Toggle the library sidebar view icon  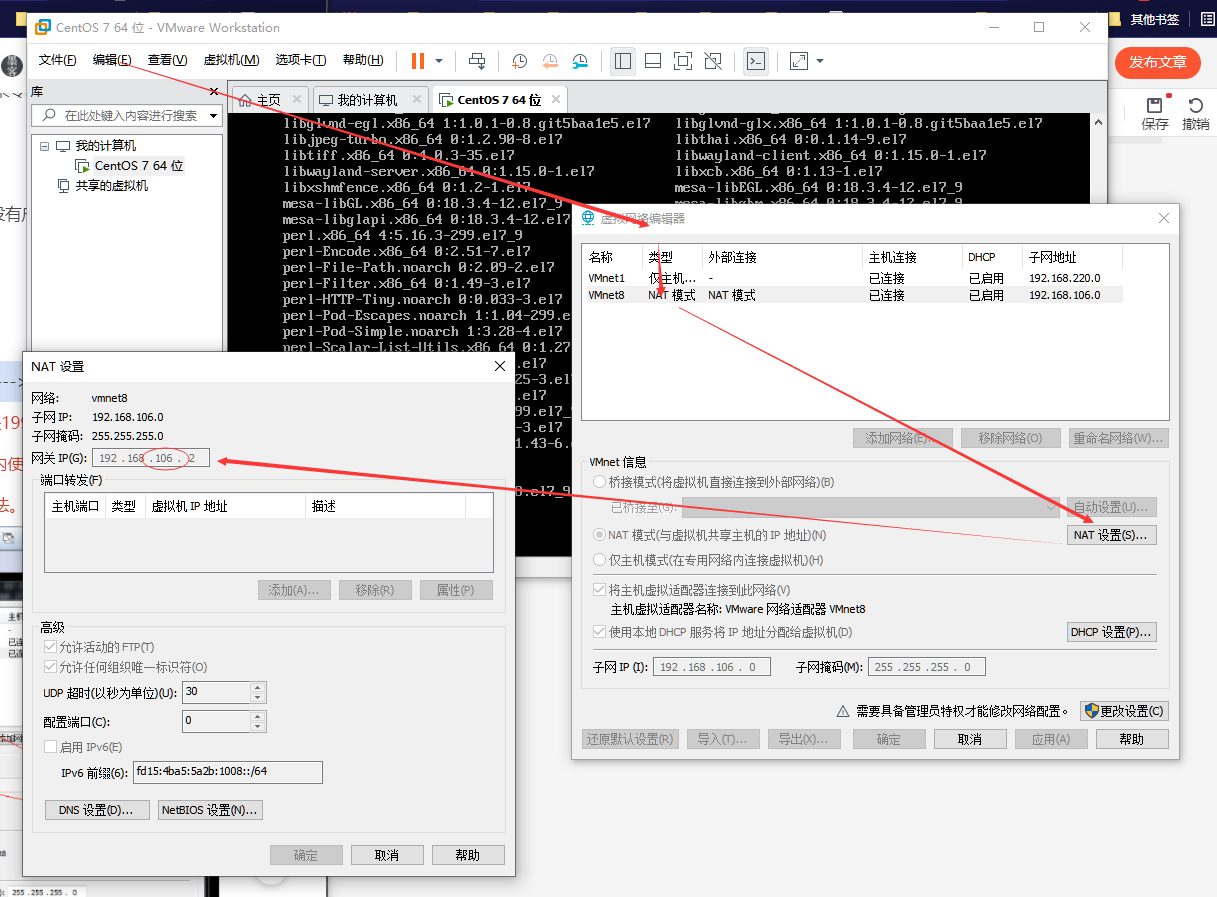click(x=623, y=61)
